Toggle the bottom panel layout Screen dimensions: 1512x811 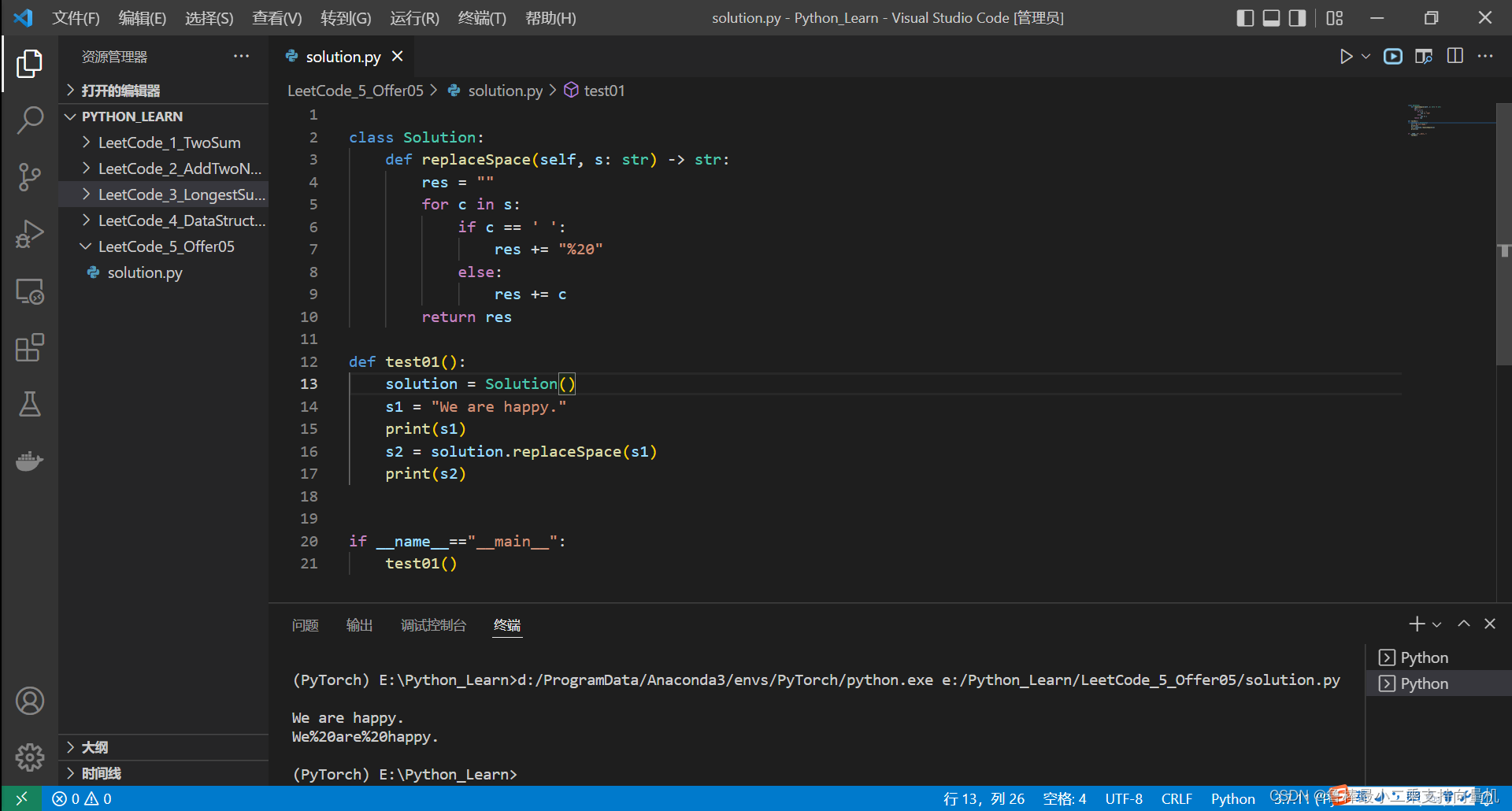1271,18
